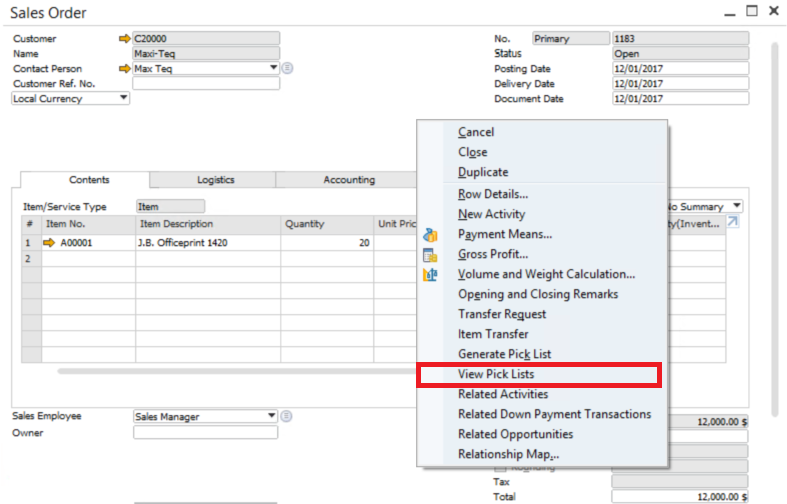Image resolution: width=787 pixels, height=504 pixels.
Task: Expand the Sales Employee dropdown
Action: point(271,416)
